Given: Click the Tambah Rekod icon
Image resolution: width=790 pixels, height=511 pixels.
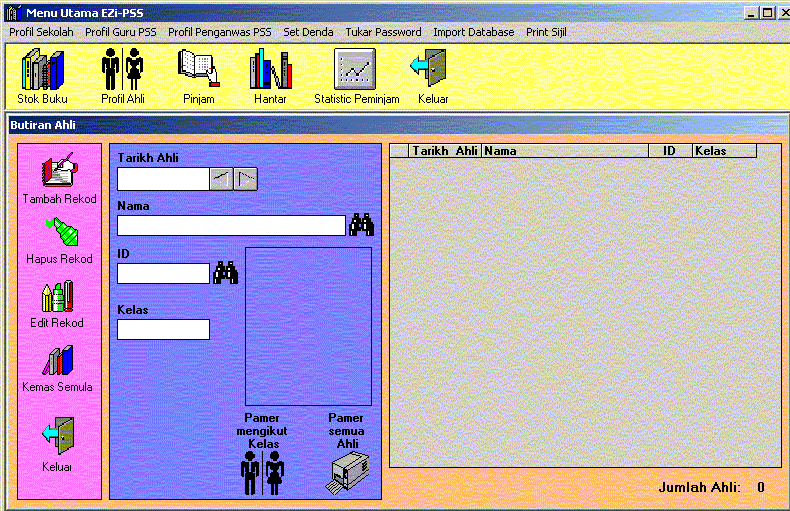Looking at the screenshot, I should [x=59, y=170].
